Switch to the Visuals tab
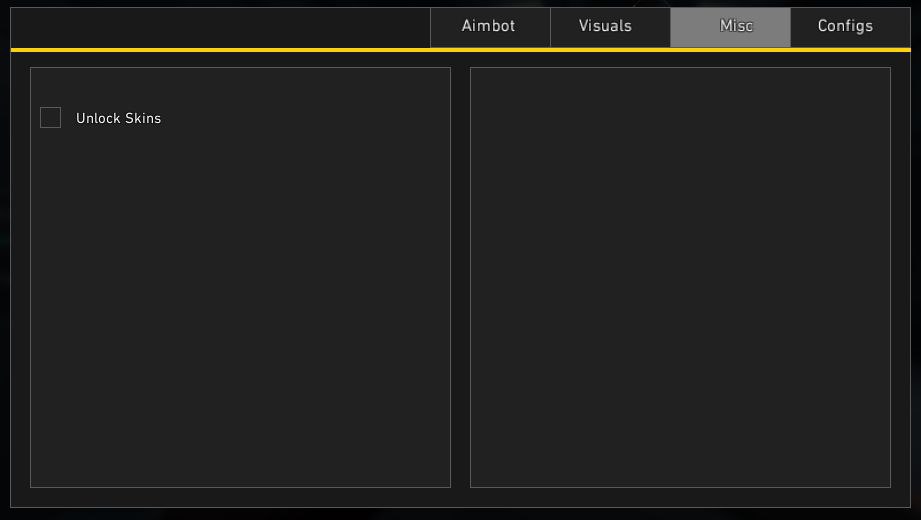The width and height of the screenshot is (921, 520). tap(606, 26)
